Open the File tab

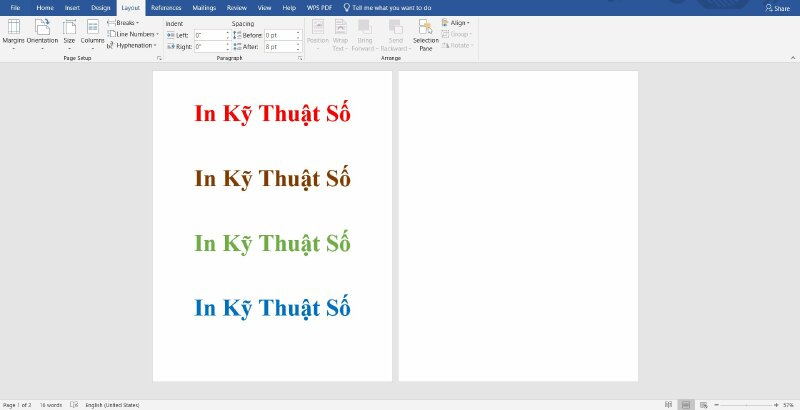click(15, 8)
